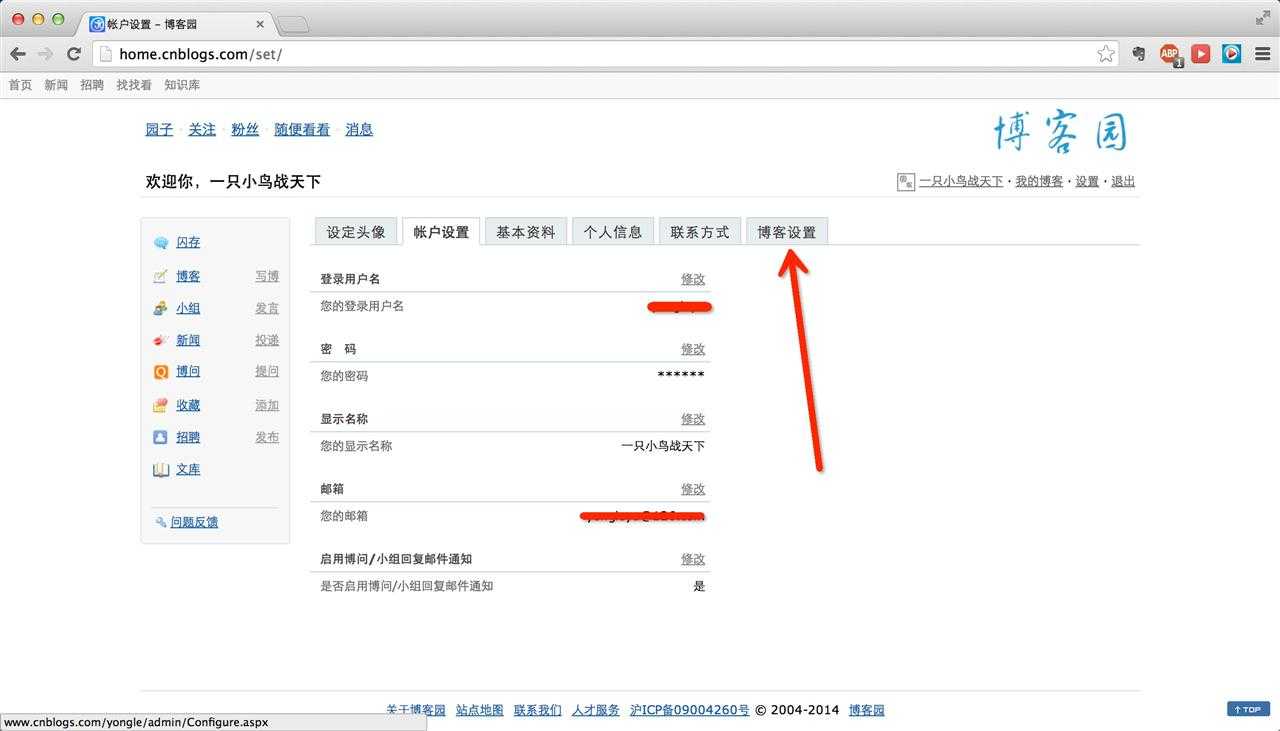Open the 联系我们 footer link
Viewport: 1280px width, 731px height.
pyautogui.click(x=538, y=710)
